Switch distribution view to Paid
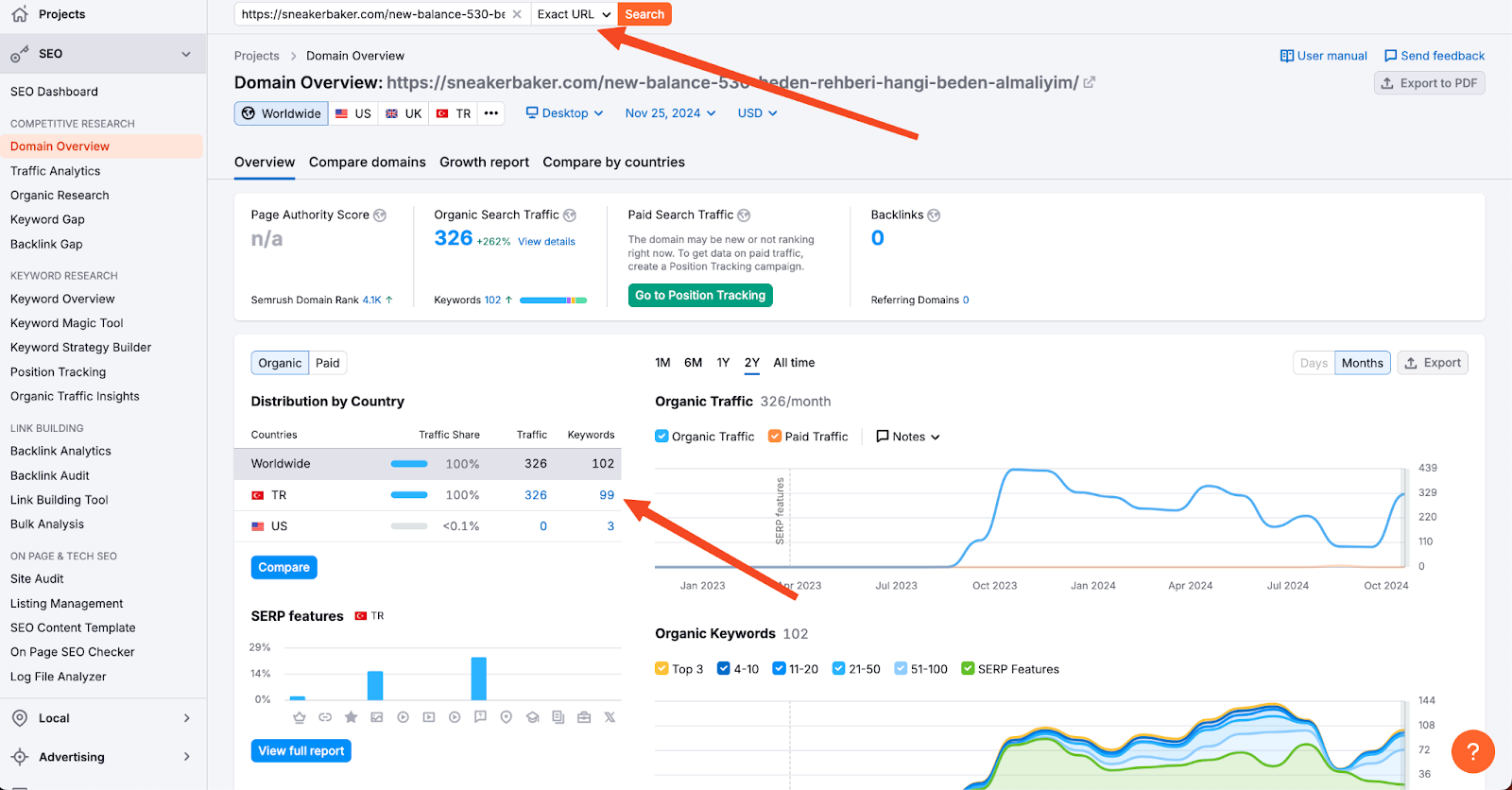This screenshot has height=790, width=1512. point(328,363)
